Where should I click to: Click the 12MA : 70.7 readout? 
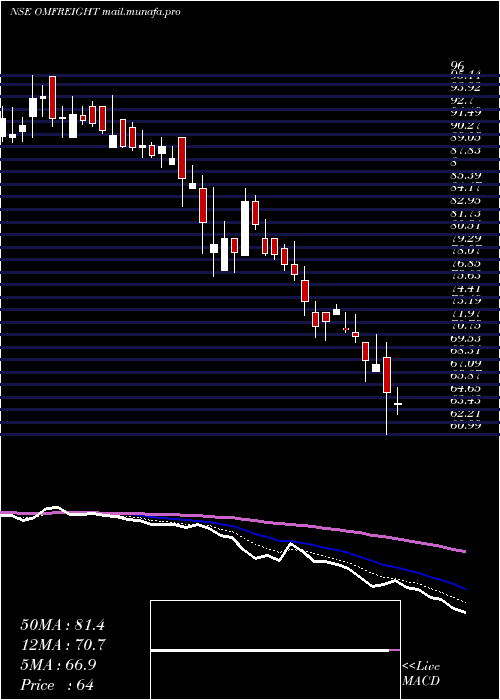tap(62, 645)
